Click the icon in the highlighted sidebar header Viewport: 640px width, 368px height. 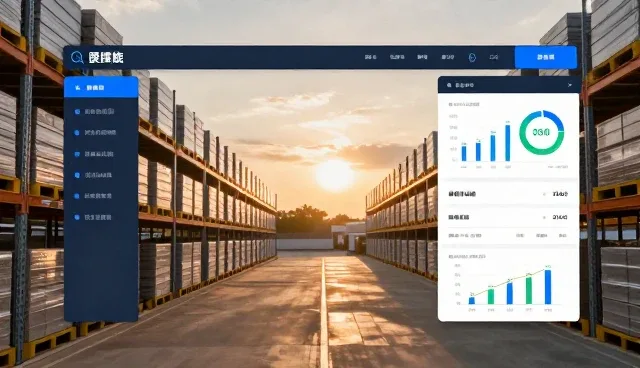[78, 88]
